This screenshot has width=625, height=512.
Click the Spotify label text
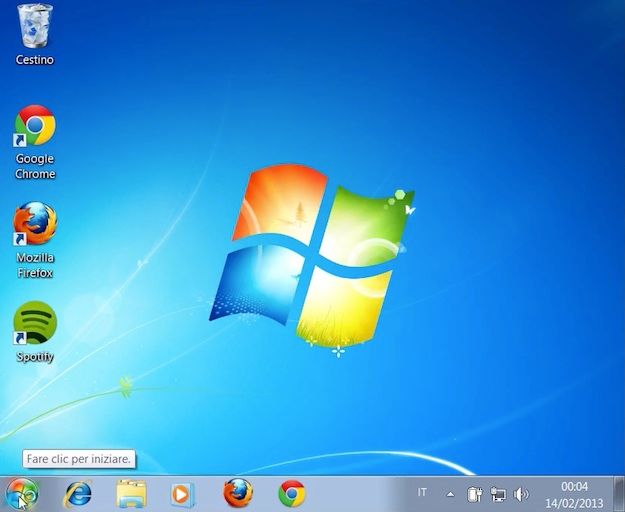click(35, 357)
